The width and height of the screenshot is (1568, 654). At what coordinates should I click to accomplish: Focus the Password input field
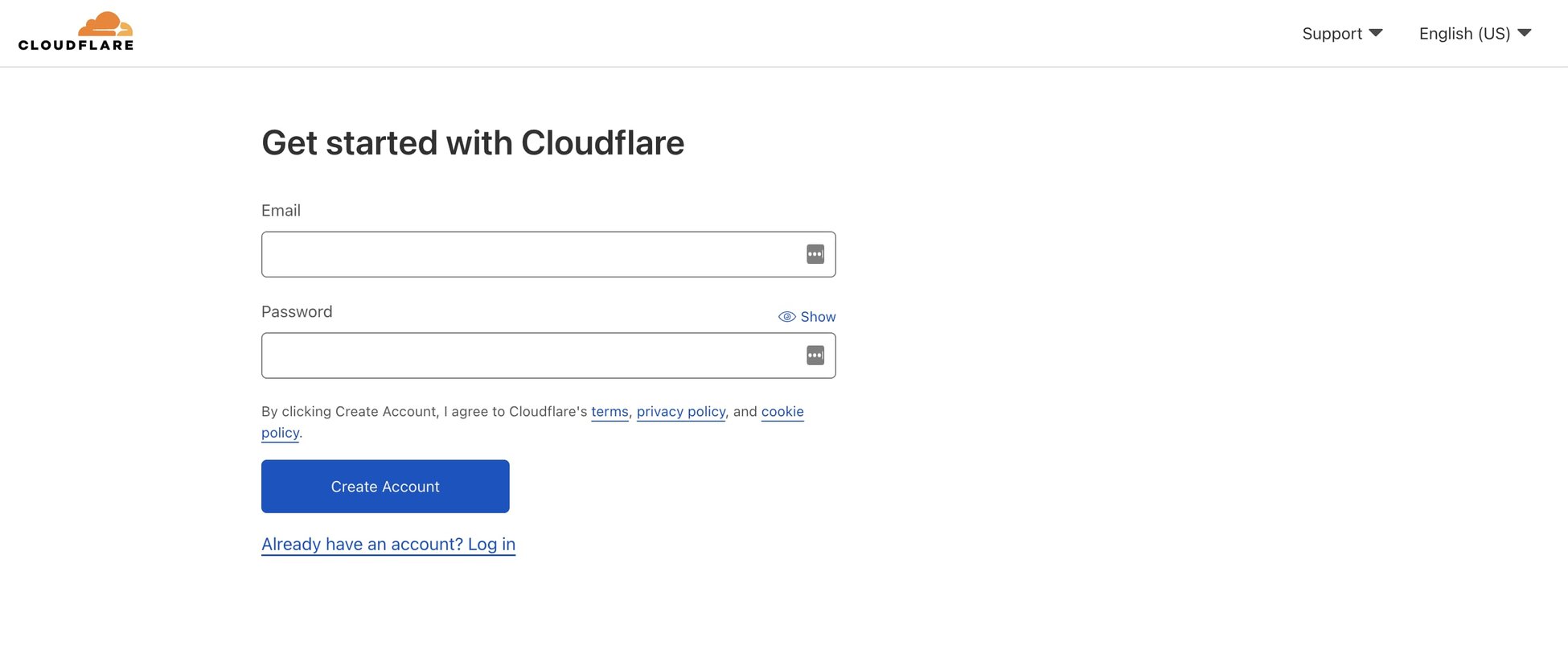click(x=531, y=356)
